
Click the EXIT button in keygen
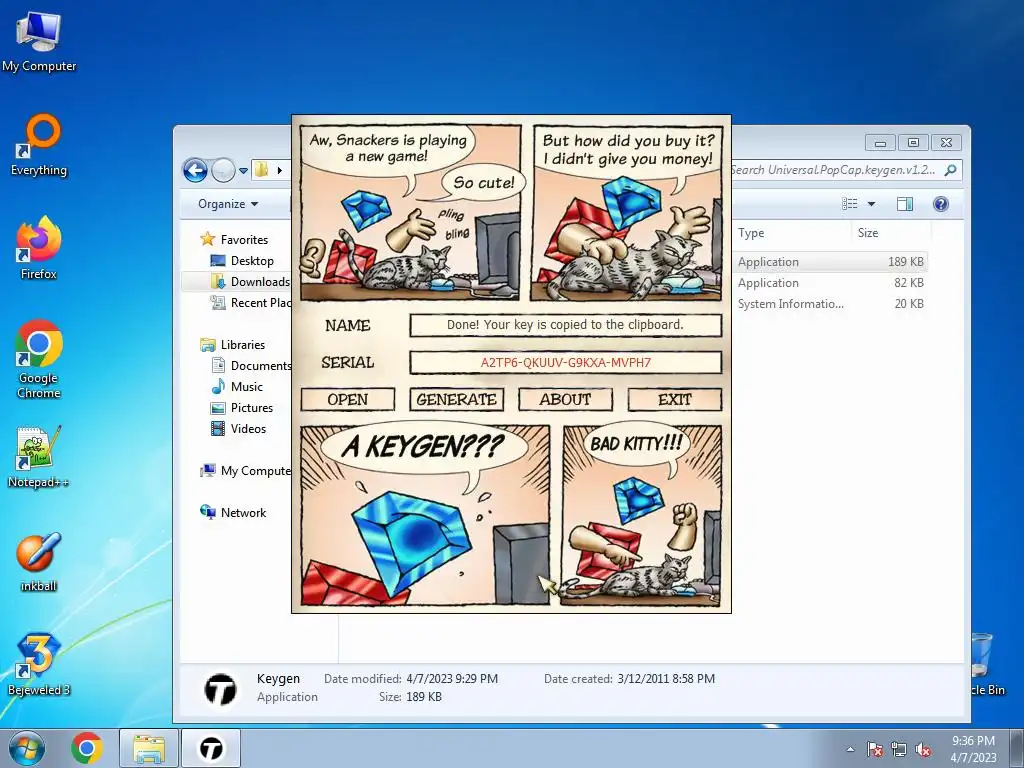pyautogui.click(x=675, y=399)
